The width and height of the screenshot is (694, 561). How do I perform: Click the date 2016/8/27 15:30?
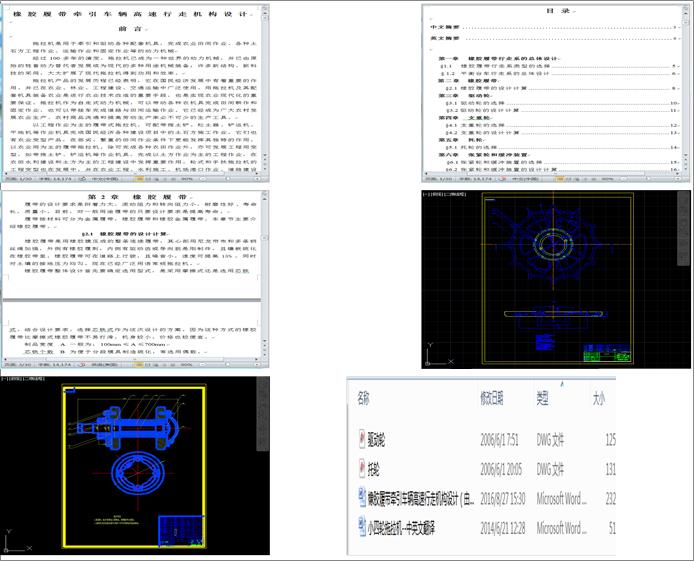pos(502,499)
